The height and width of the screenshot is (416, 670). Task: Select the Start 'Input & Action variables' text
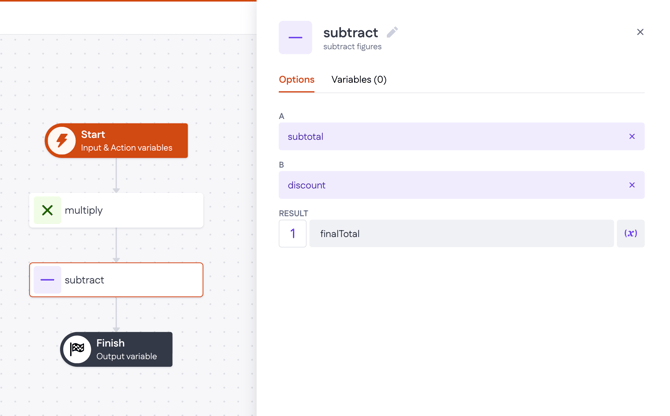tap(126, 148)
